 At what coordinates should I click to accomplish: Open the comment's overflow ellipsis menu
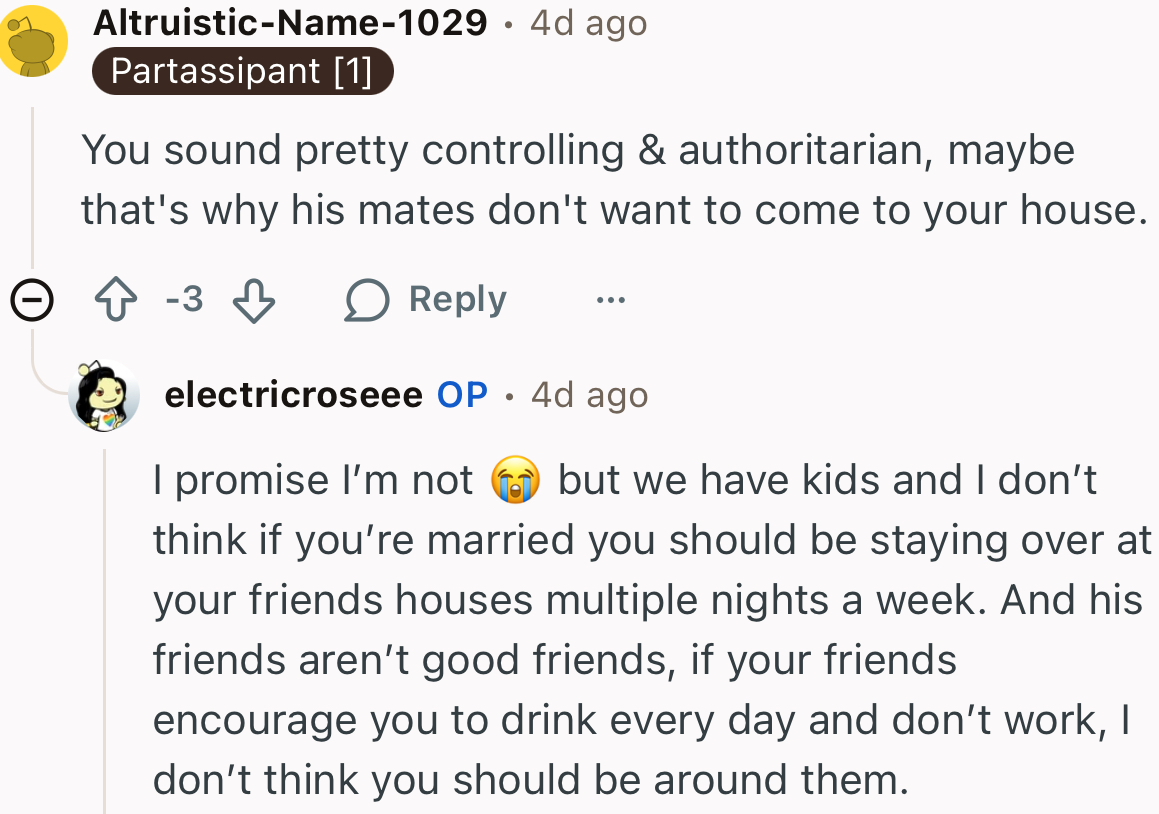pyautogui.click(x=610, y=298)
